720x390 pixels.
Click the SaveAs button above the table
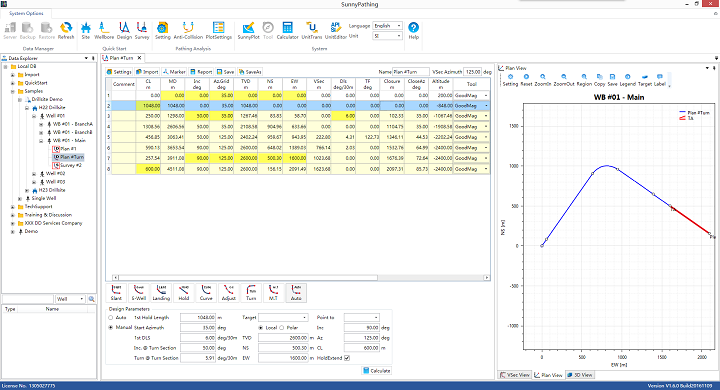[x=249, y=72]
